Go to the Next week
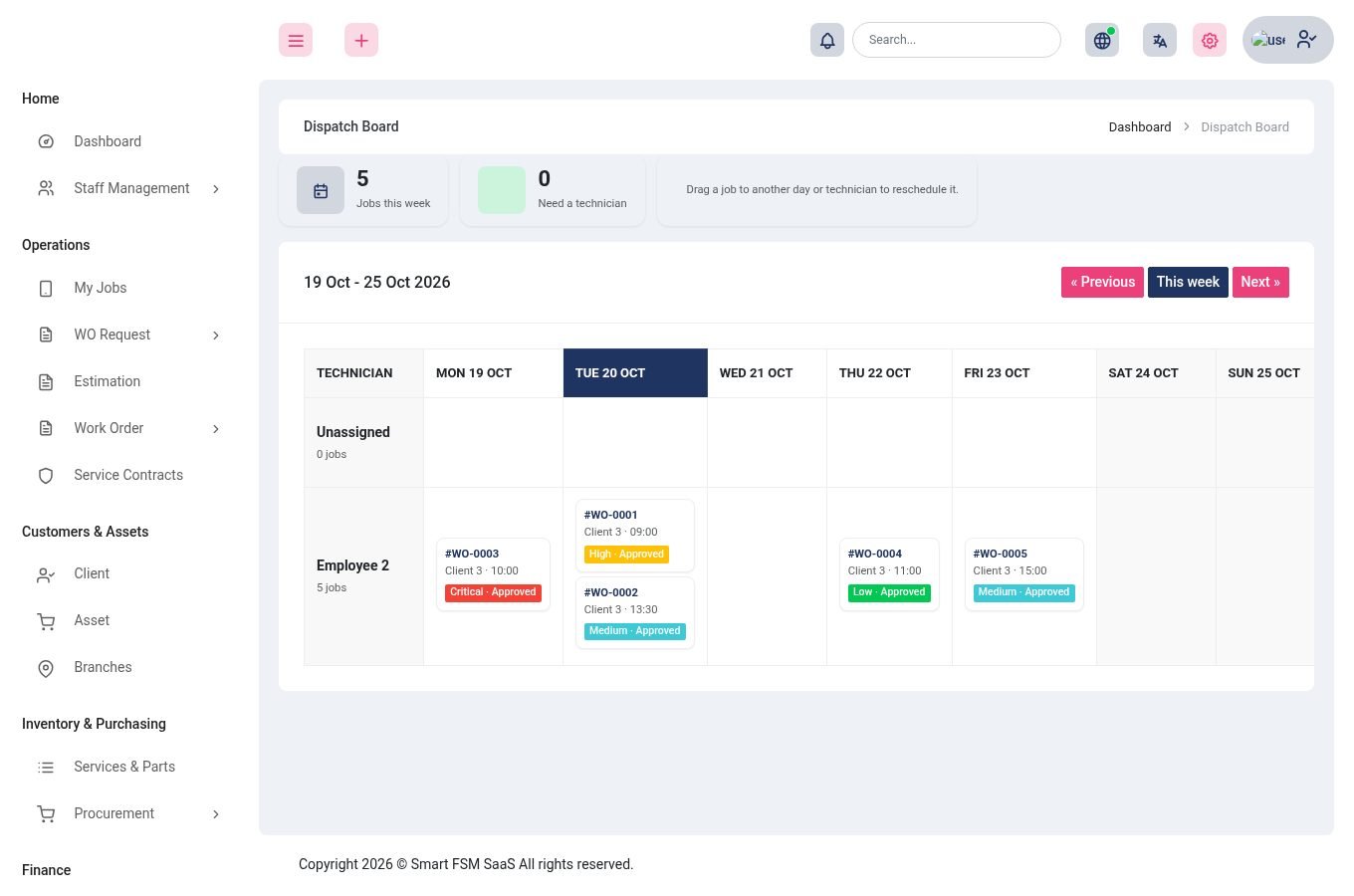The height and width of the screenshot is (896, 1354). pos(1260,282)
